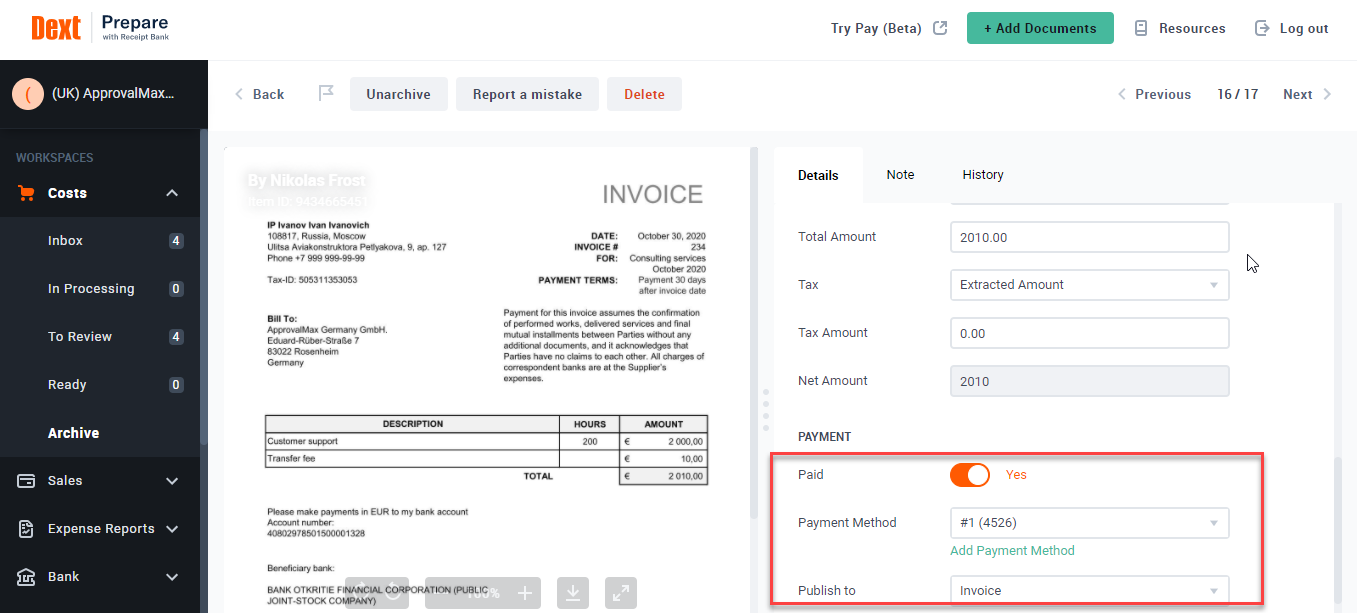Click the Sales card icon
Viewport: 1357px width, 613px height.
(x=27, y=481)
